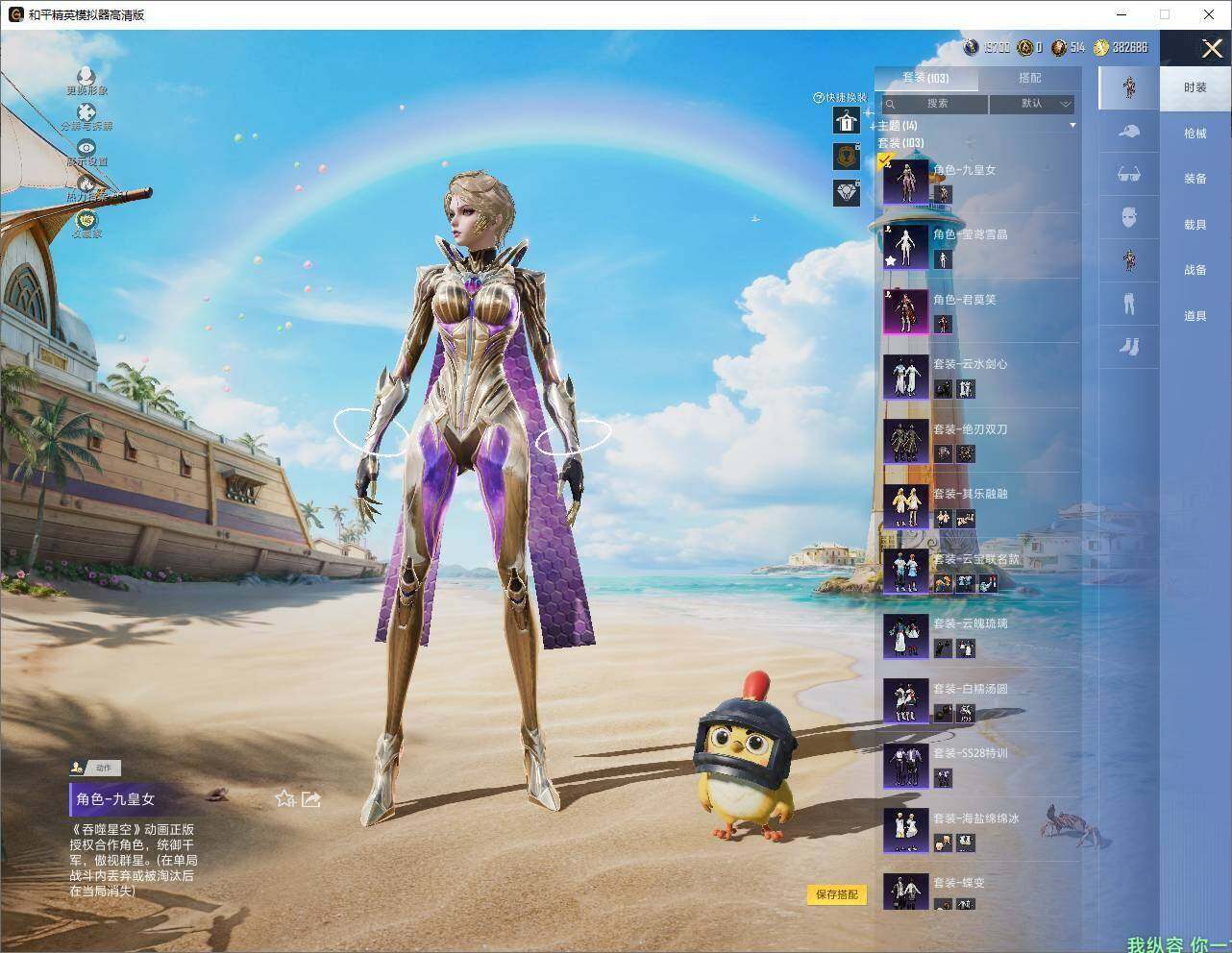Open the 收藏家 collector badge icon
Viewport: 1232px width, 953px height.
coord(86,219)
